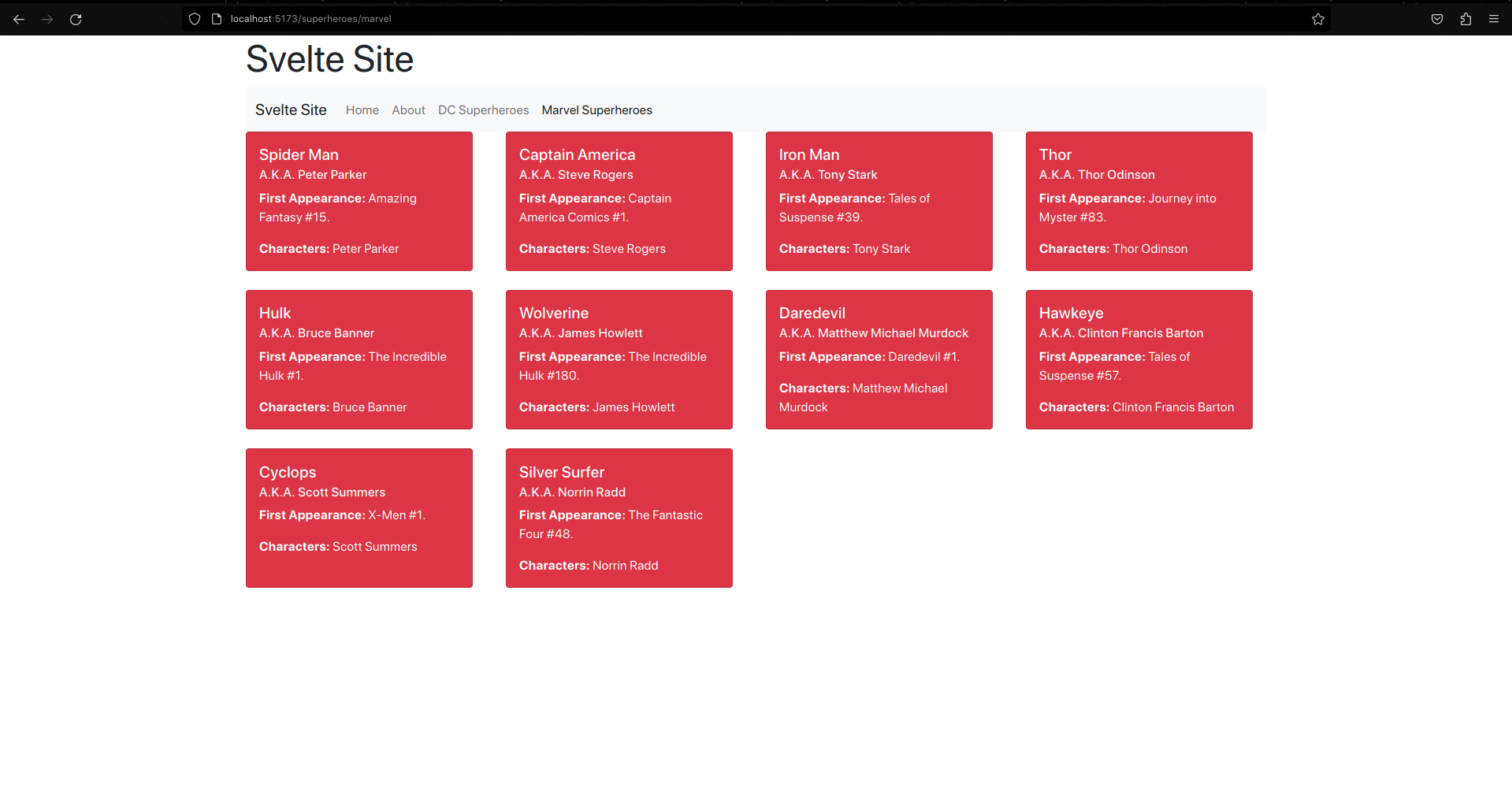Select the Spider Man card title
This screenshot has height=795, width=1512.
[x=299, y=155]
